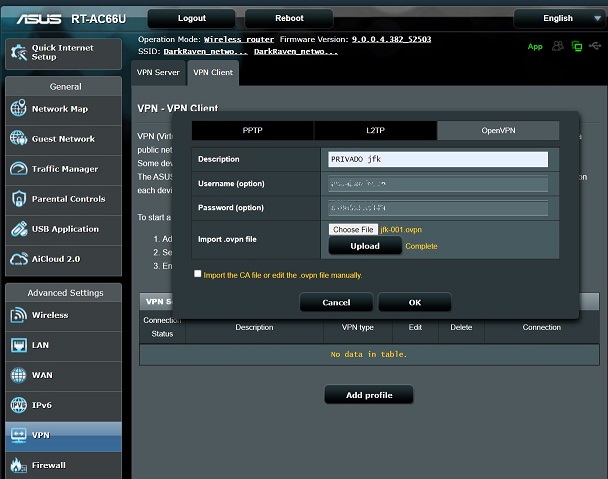This screenshot has width=608, height=479.
Task: Click the Upload button
Action: click(x=365, y=246)
